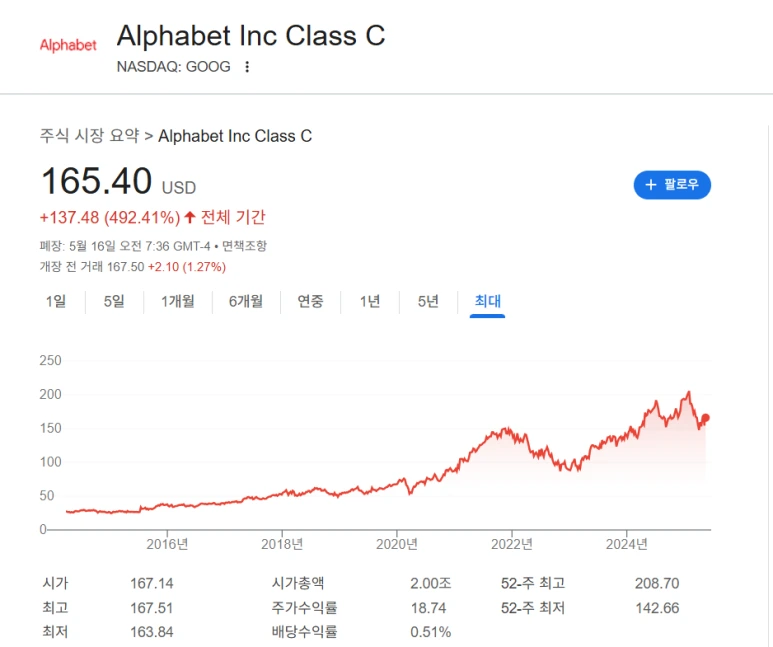Select the 연중 year-to-date tab

coord(310,301)
